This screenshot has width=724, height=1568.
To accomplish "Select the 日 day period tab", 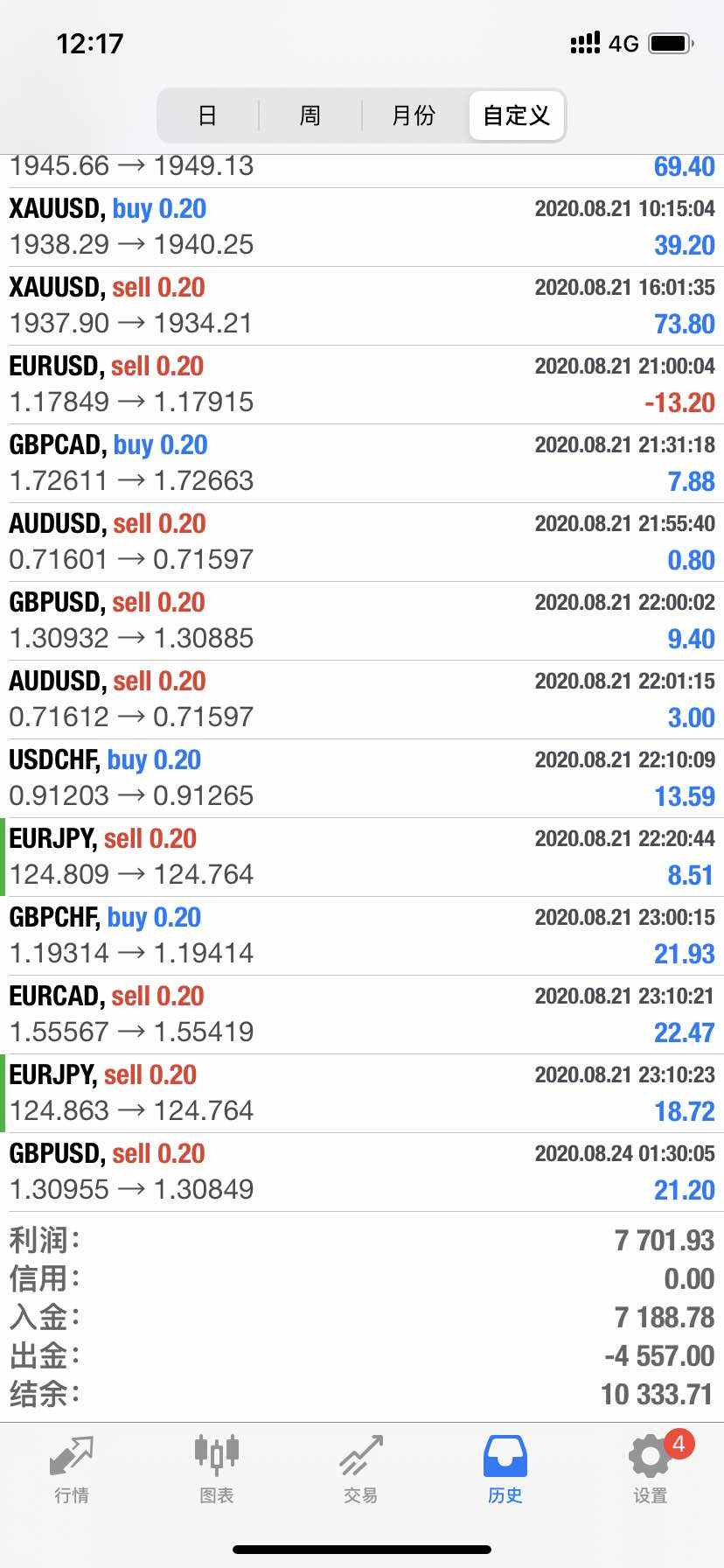I will point(207,115).
